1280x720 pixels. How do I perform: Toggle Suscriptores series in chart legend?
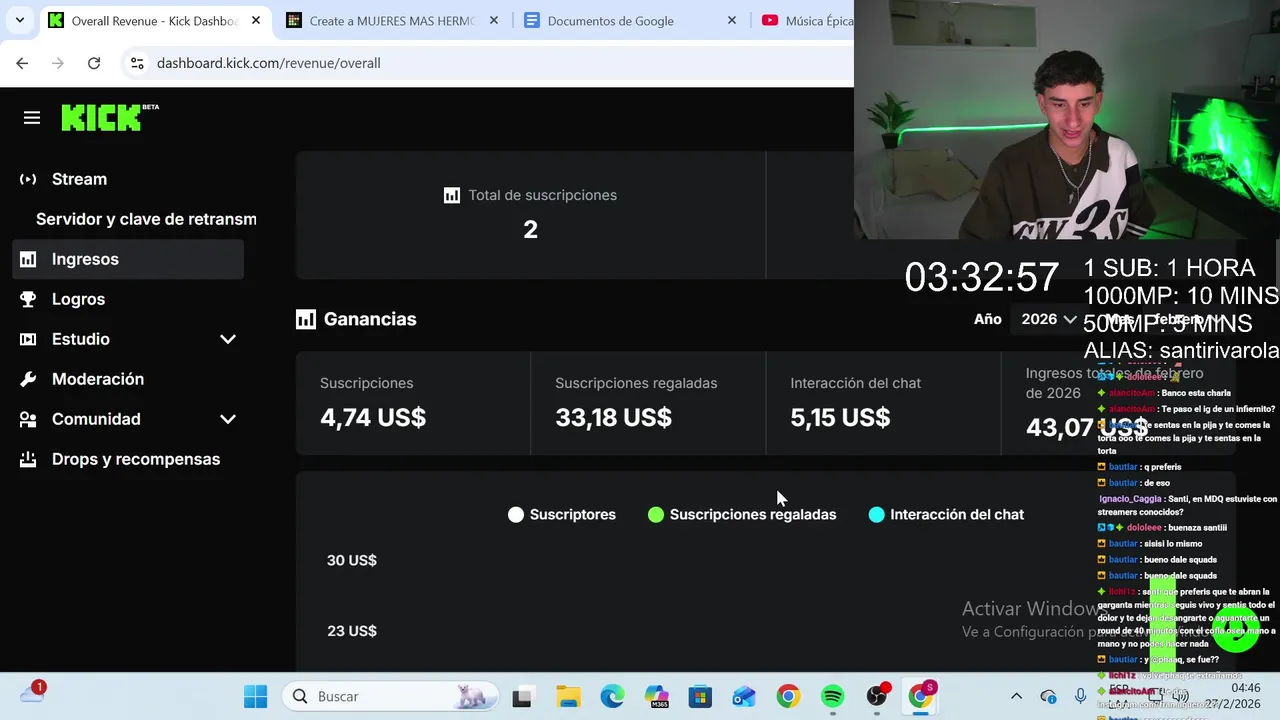[x=562, y=515]
